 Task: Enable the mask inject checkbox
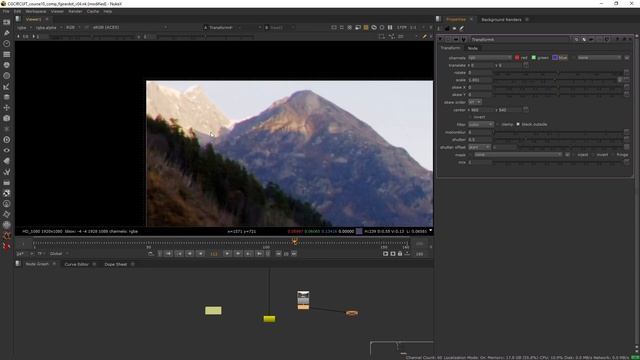click(x=574, y=155)
